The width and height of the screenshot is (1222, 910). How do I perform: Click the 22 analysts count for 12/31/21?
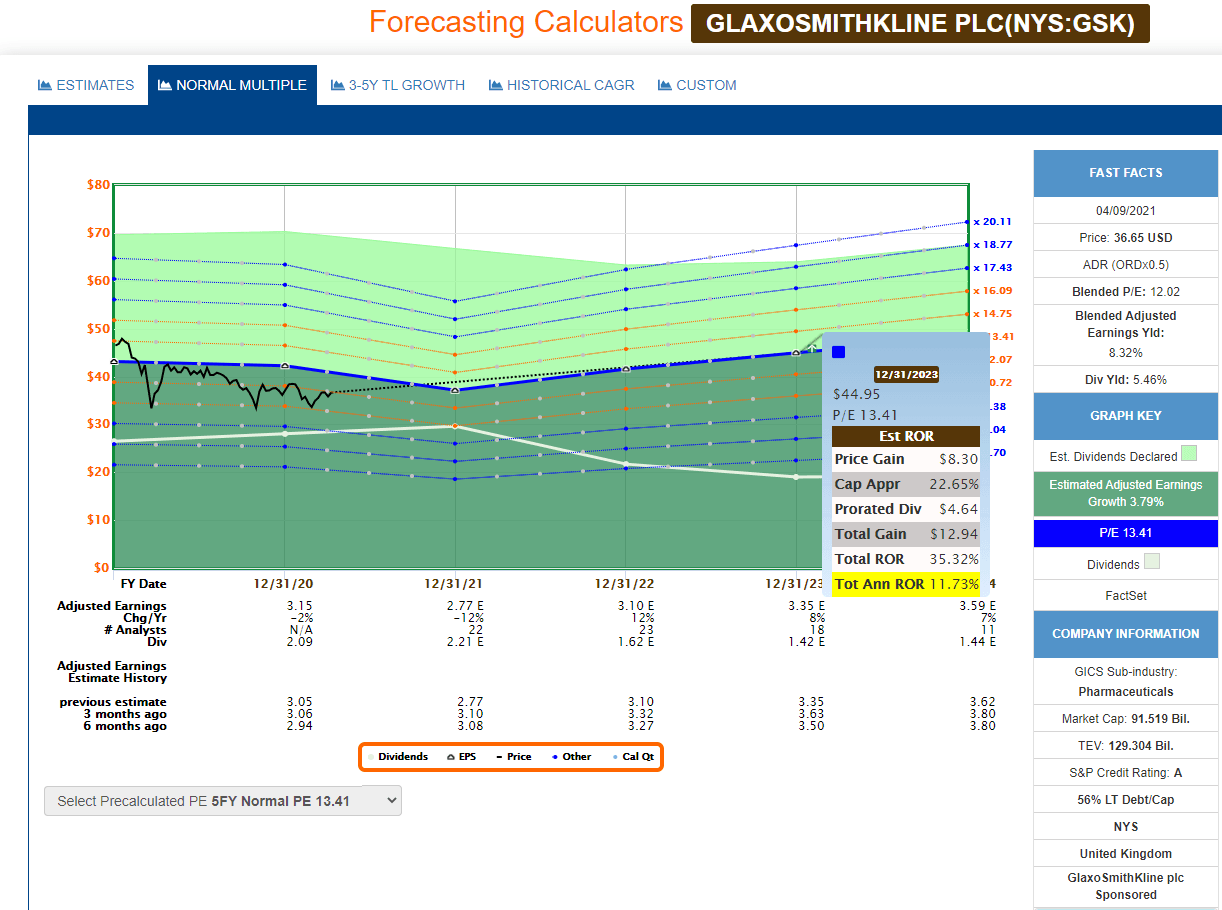click(476, 630)
